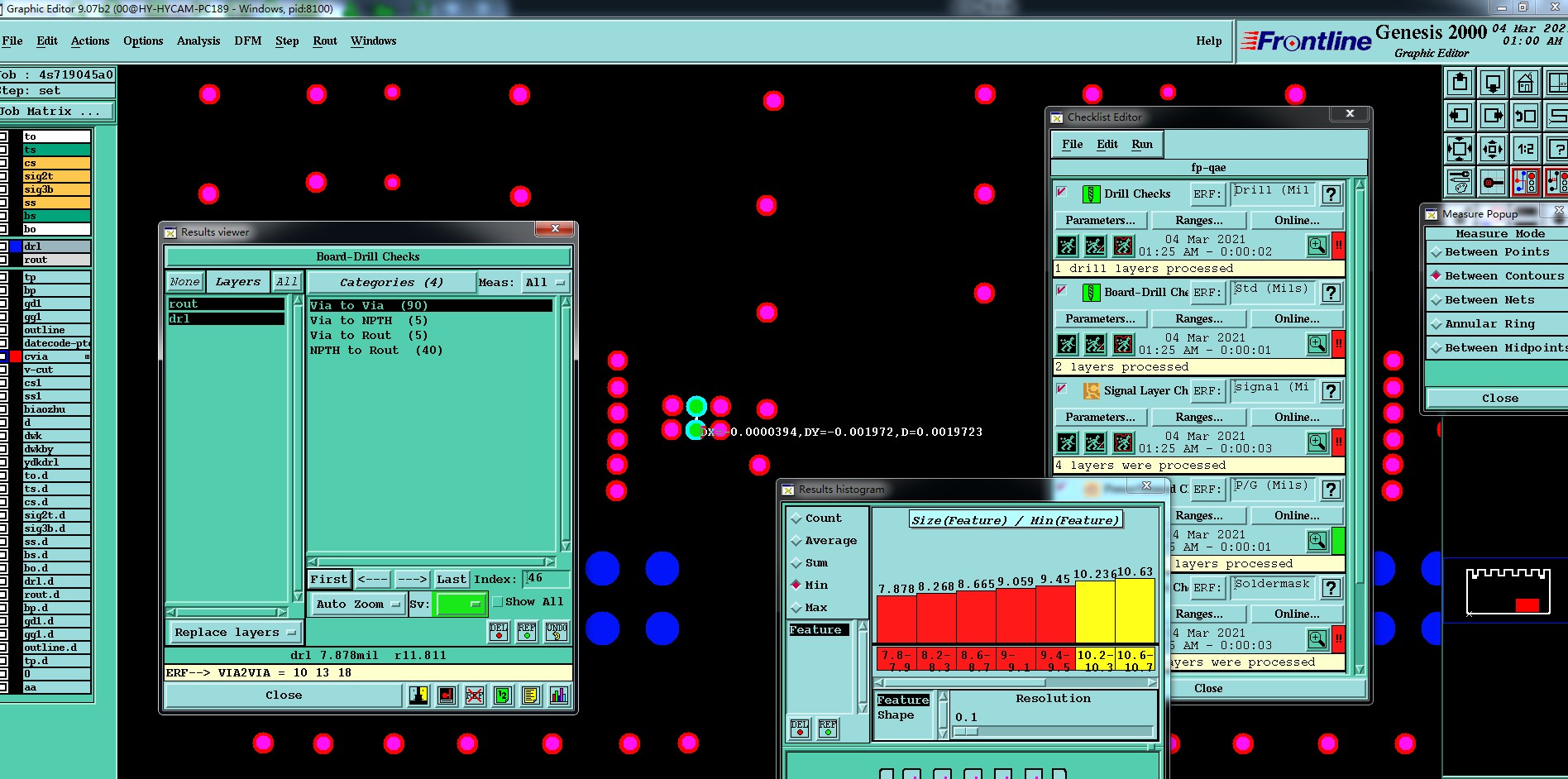Open the green Sv severity dropdown
The image size is (1568, 779).
[461, 605]
